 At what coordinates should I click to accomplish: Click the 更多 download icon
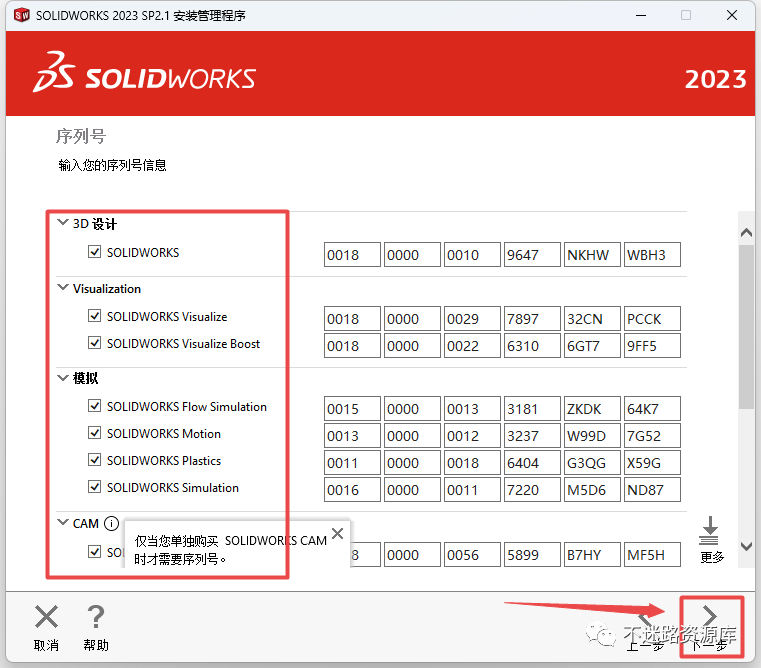point(709,531)
